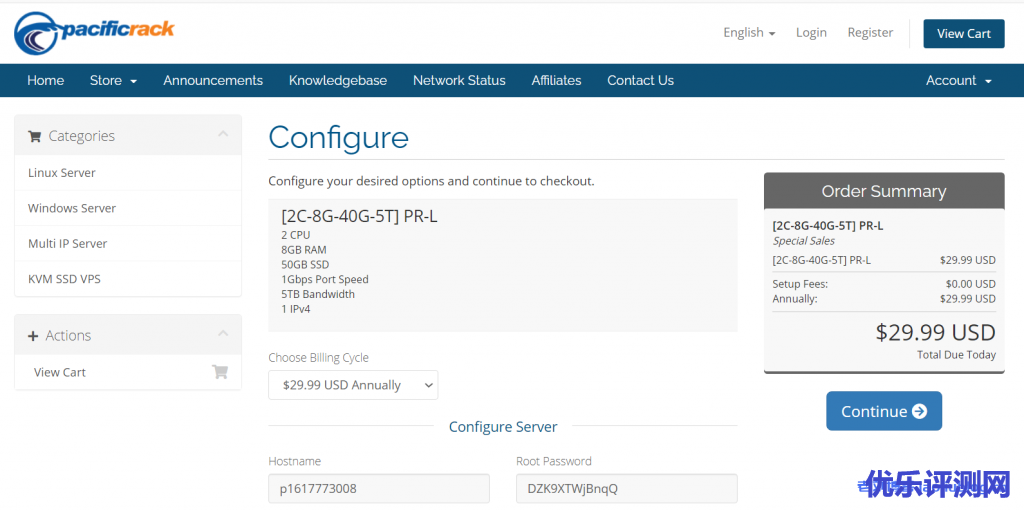Open the Register link
Viewport: 1024px width, 511px height.
coord(870,33)
